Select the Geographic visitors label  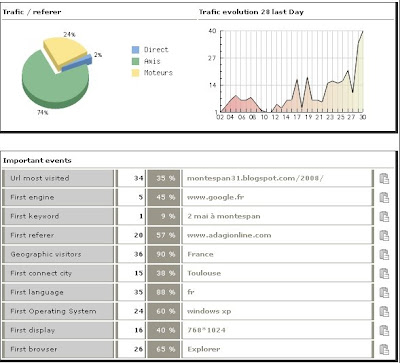pos(46,254)
